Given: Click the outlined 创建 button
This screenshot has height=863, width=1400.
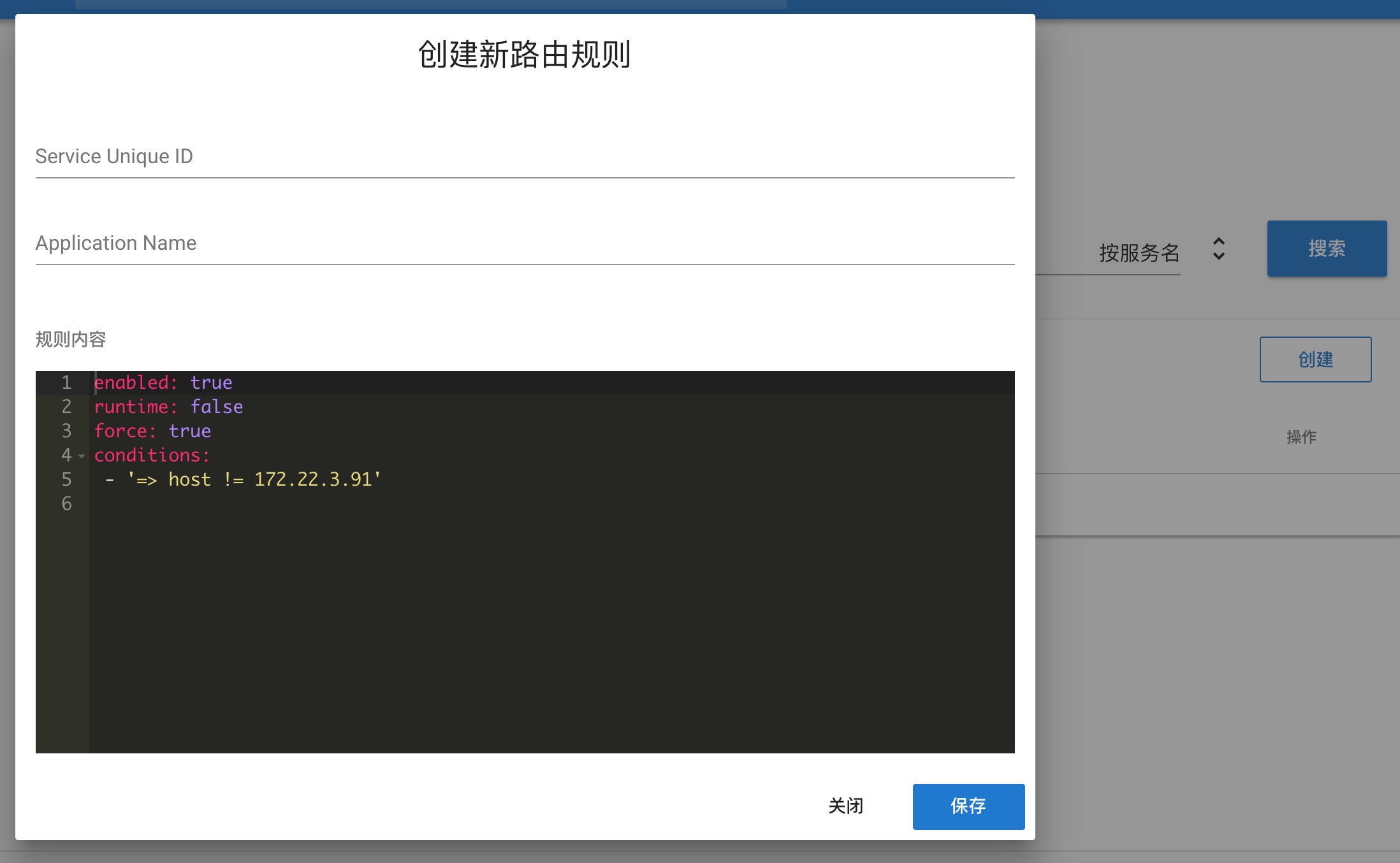Looking at the screenshot, I should click(x=1315, y=359).
